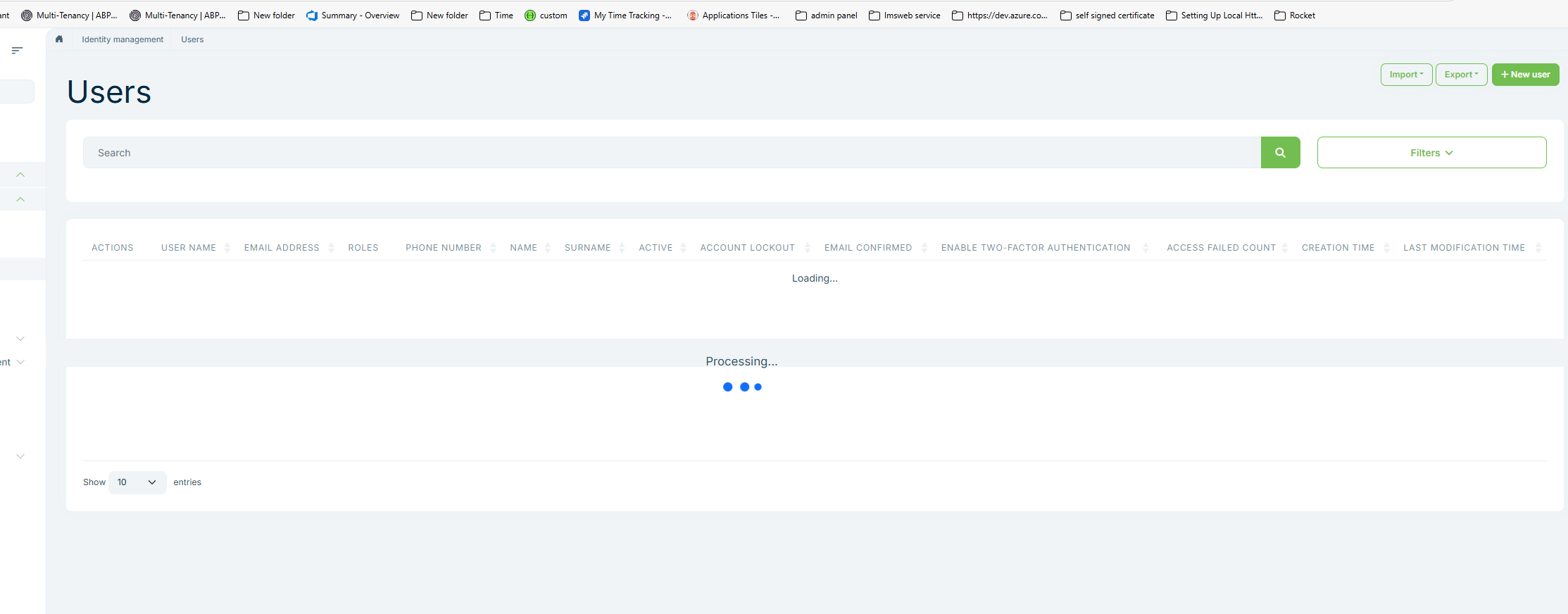Image resolution: width=1568 pixels, height=614 pixels.
Task: Sort by User Name column arrows
Action: [227, 248]
